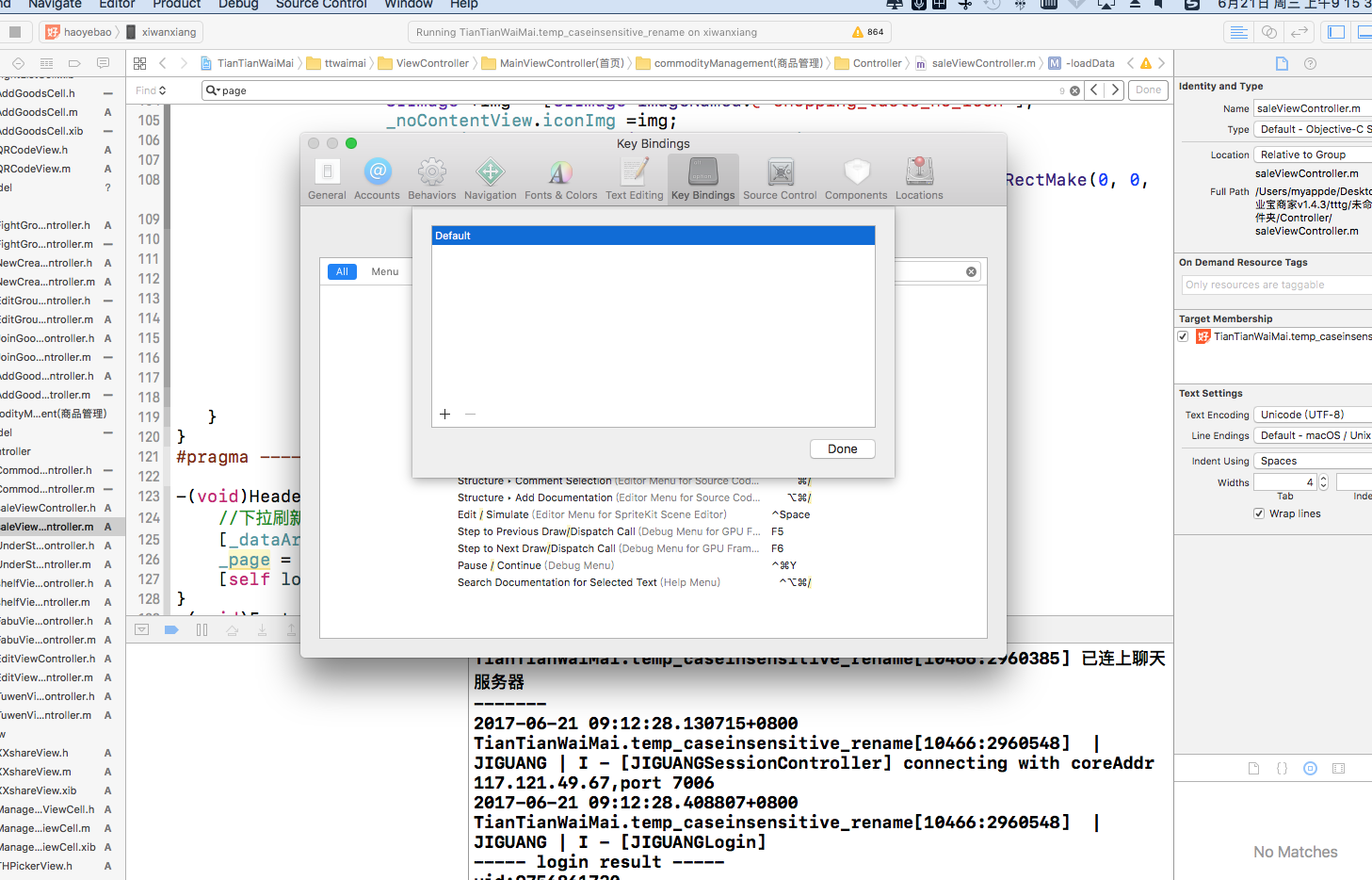Click the find bar search field

point(640,90)
